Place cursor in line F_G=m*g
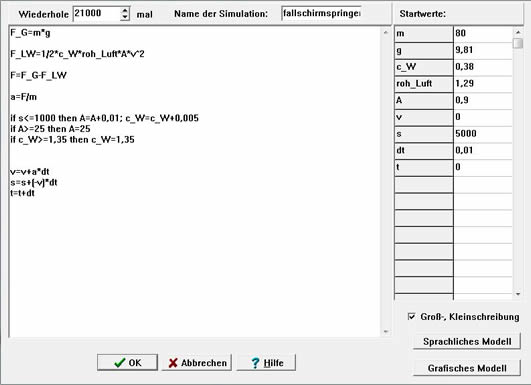This screenshot has width=531, height=385. pyautogui.click(x=30, y=33)
